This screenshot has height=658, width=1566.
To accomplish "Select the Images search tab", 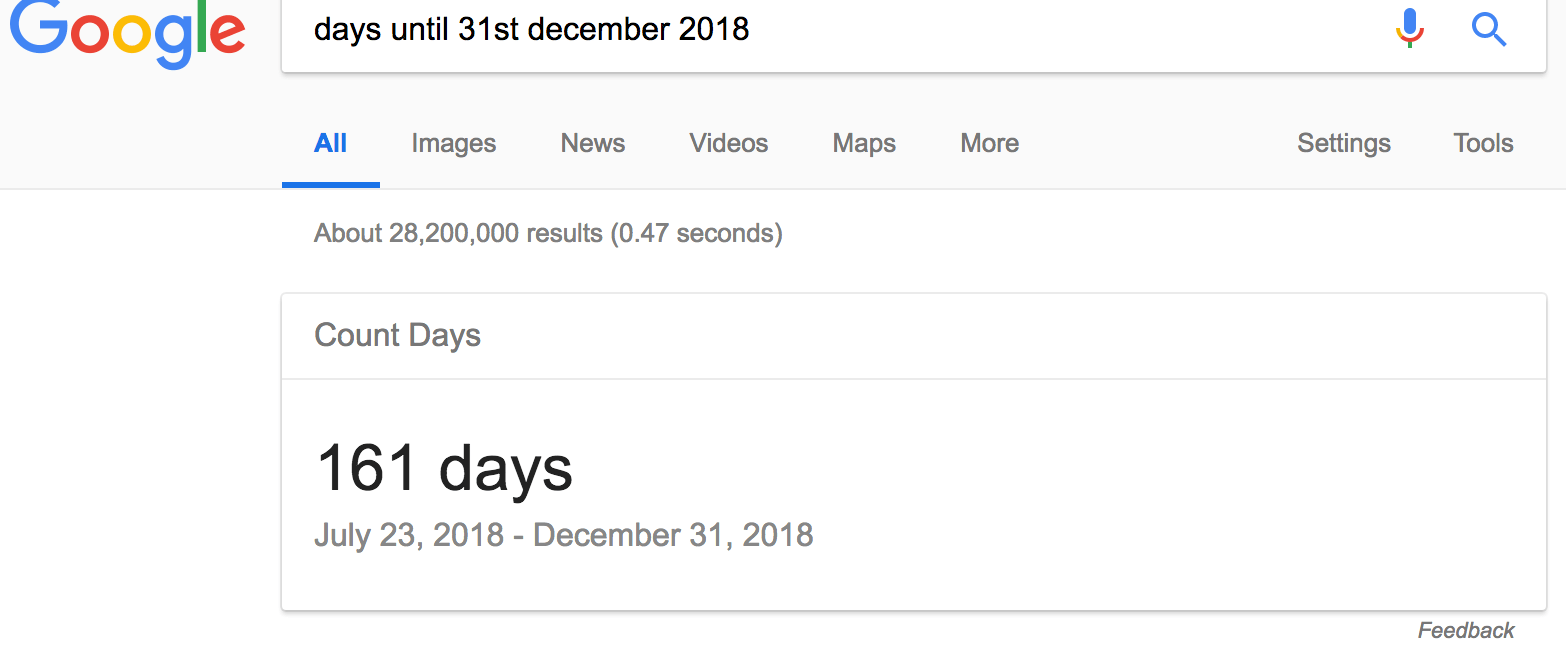I will (453, 143).
